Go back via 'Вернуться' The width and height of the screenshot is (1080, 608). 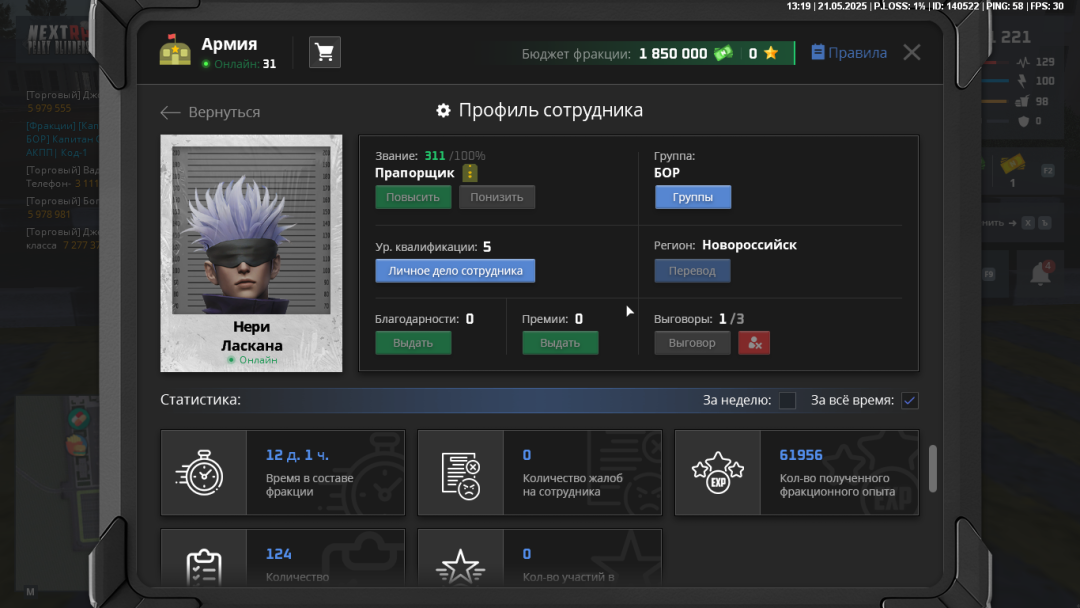210,112
